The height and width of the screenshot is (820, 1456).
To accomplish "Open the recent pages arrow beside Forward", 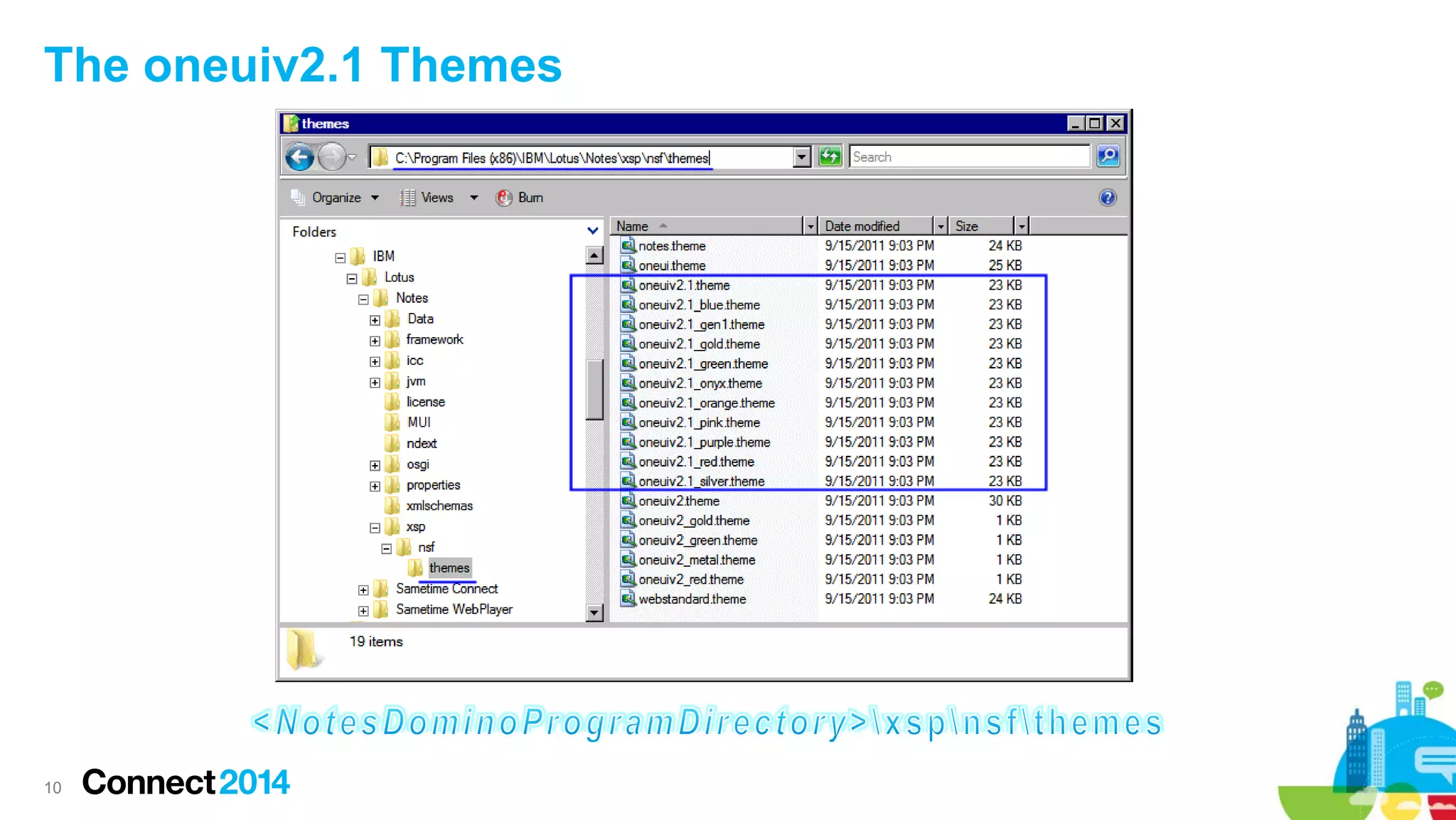I will click(352, 157).
